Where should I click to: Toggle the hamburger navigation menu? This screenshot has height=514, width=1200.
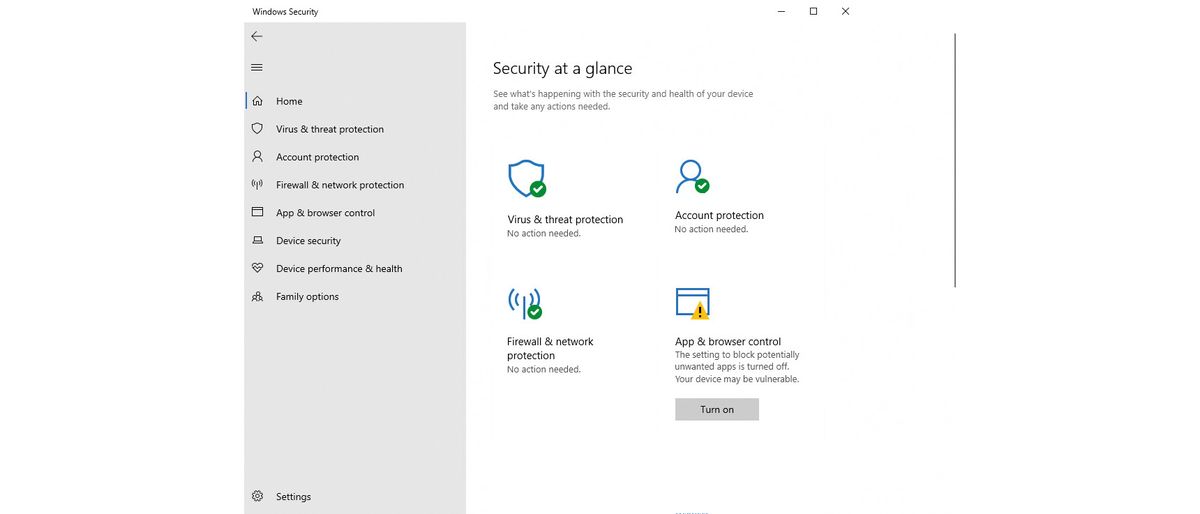point(257,67)
